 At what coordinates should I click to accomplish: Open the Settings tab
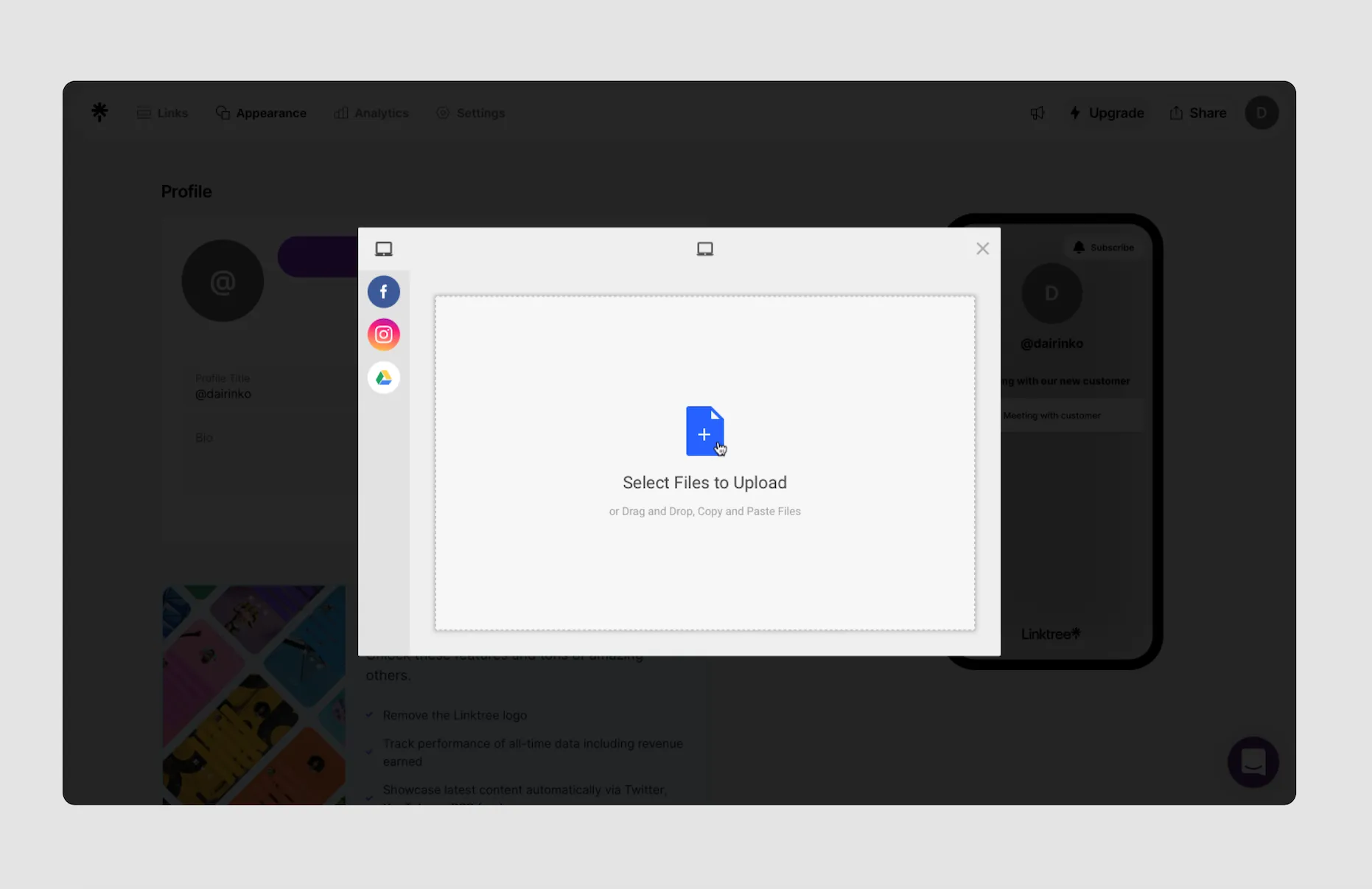pyautogui.click(x=471, y=113)
